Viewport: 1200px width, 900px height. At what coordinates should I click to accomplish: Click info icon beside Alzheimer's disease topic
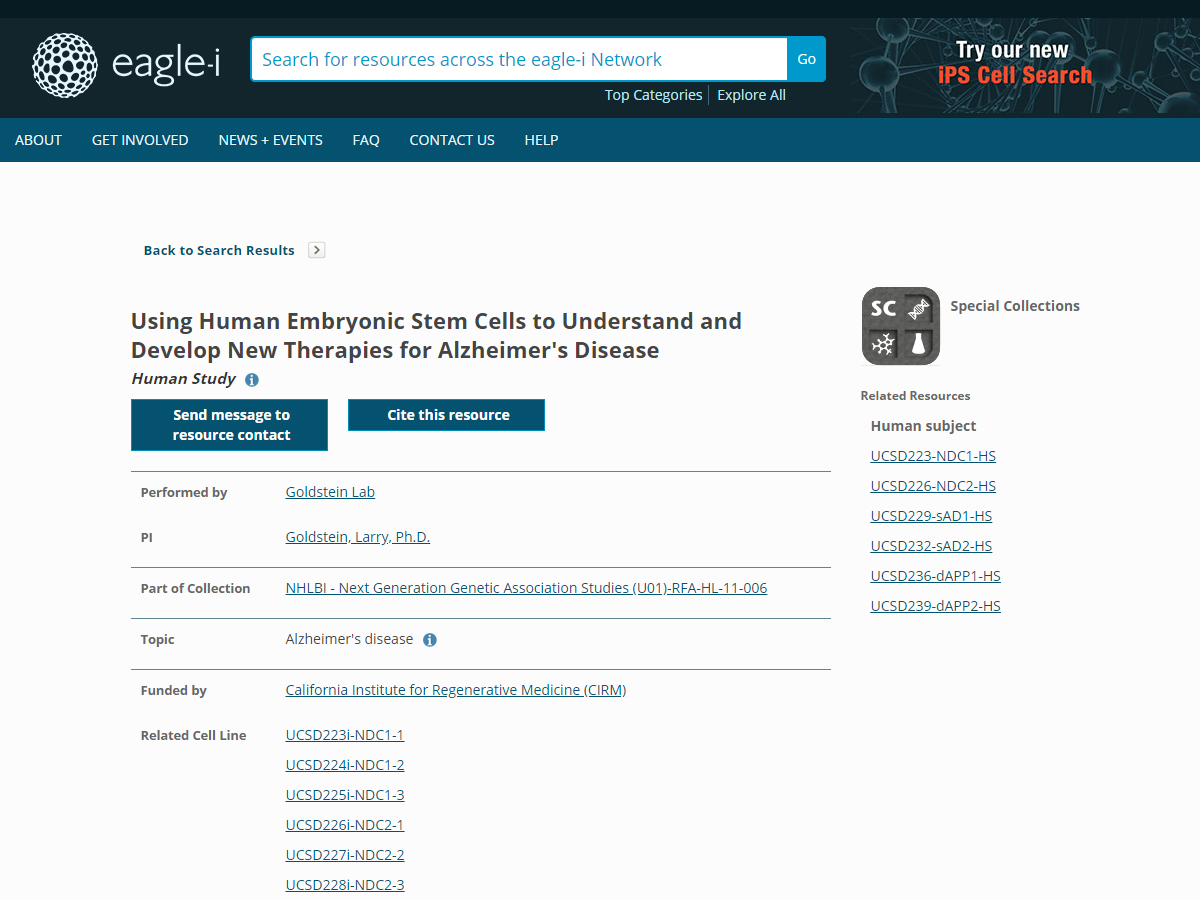click(x=430, y=640)
